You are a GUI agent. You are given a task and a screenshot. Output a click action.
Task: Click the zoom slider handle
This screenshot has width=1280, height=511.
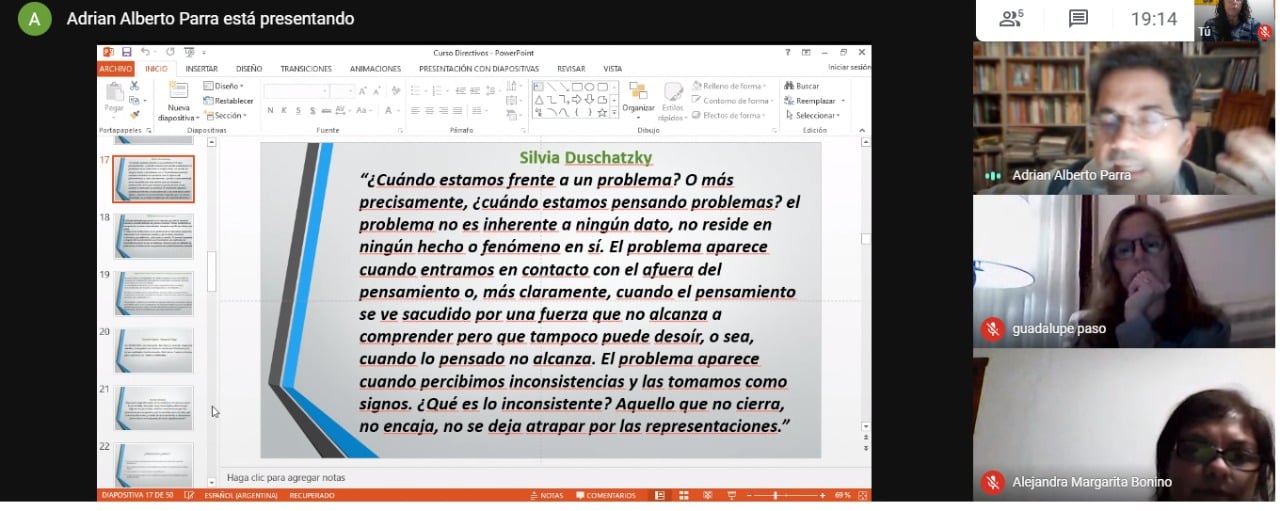pyautogui.click(x=775, y=495)
